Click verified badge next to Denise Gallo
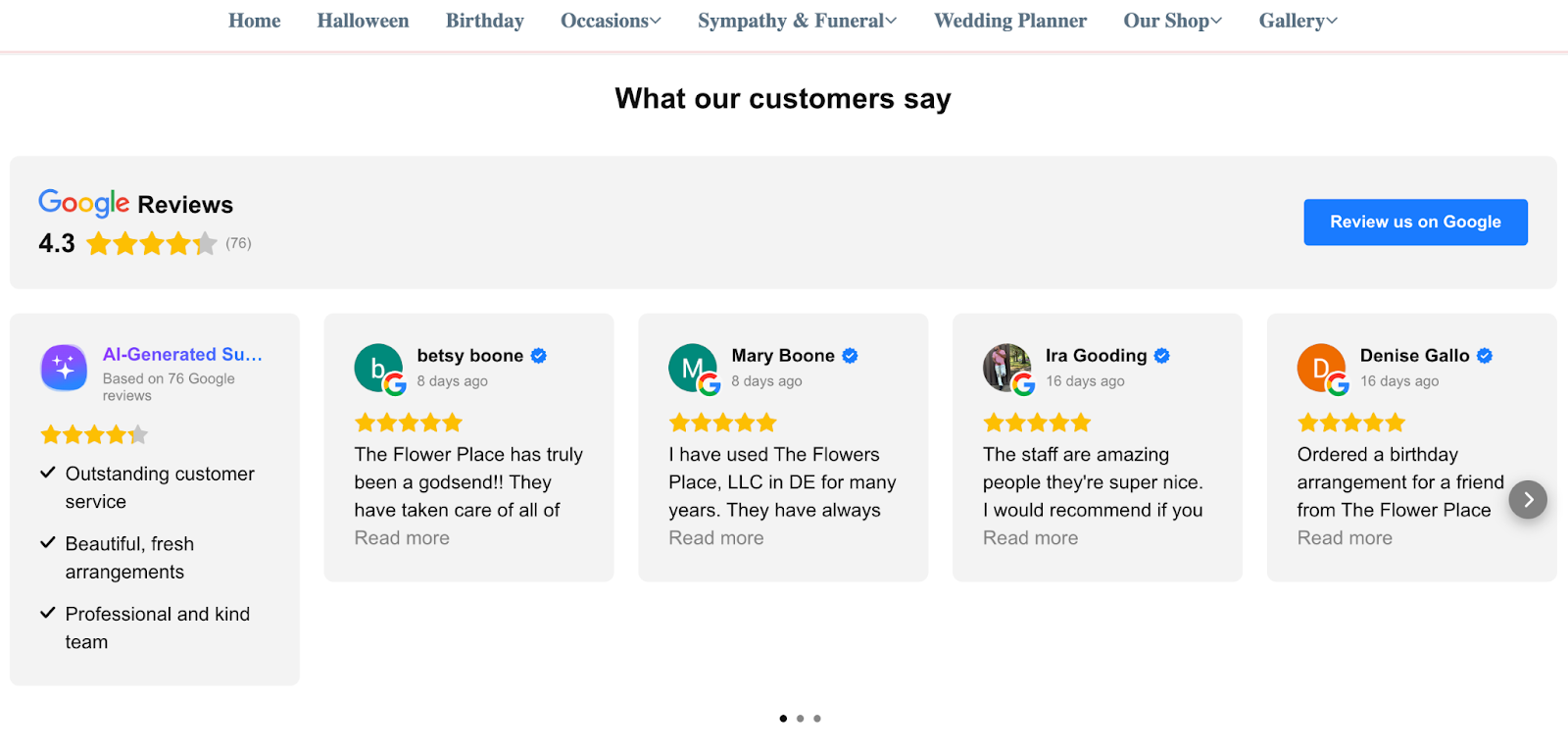1568x750 pixels. tap(1485, 356)
